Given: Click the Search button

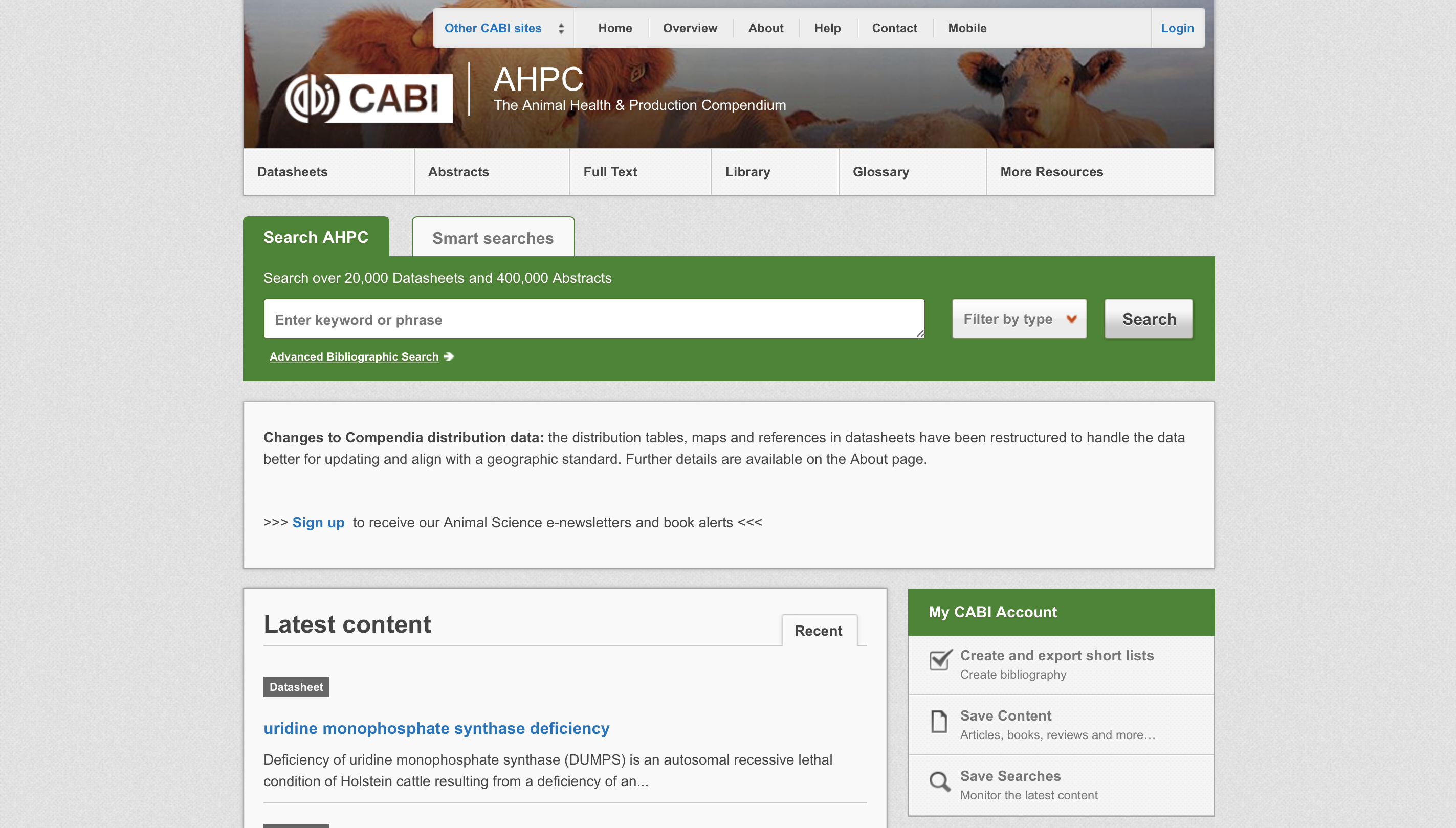Looking at the screenshot, I should click(1149, 319).
